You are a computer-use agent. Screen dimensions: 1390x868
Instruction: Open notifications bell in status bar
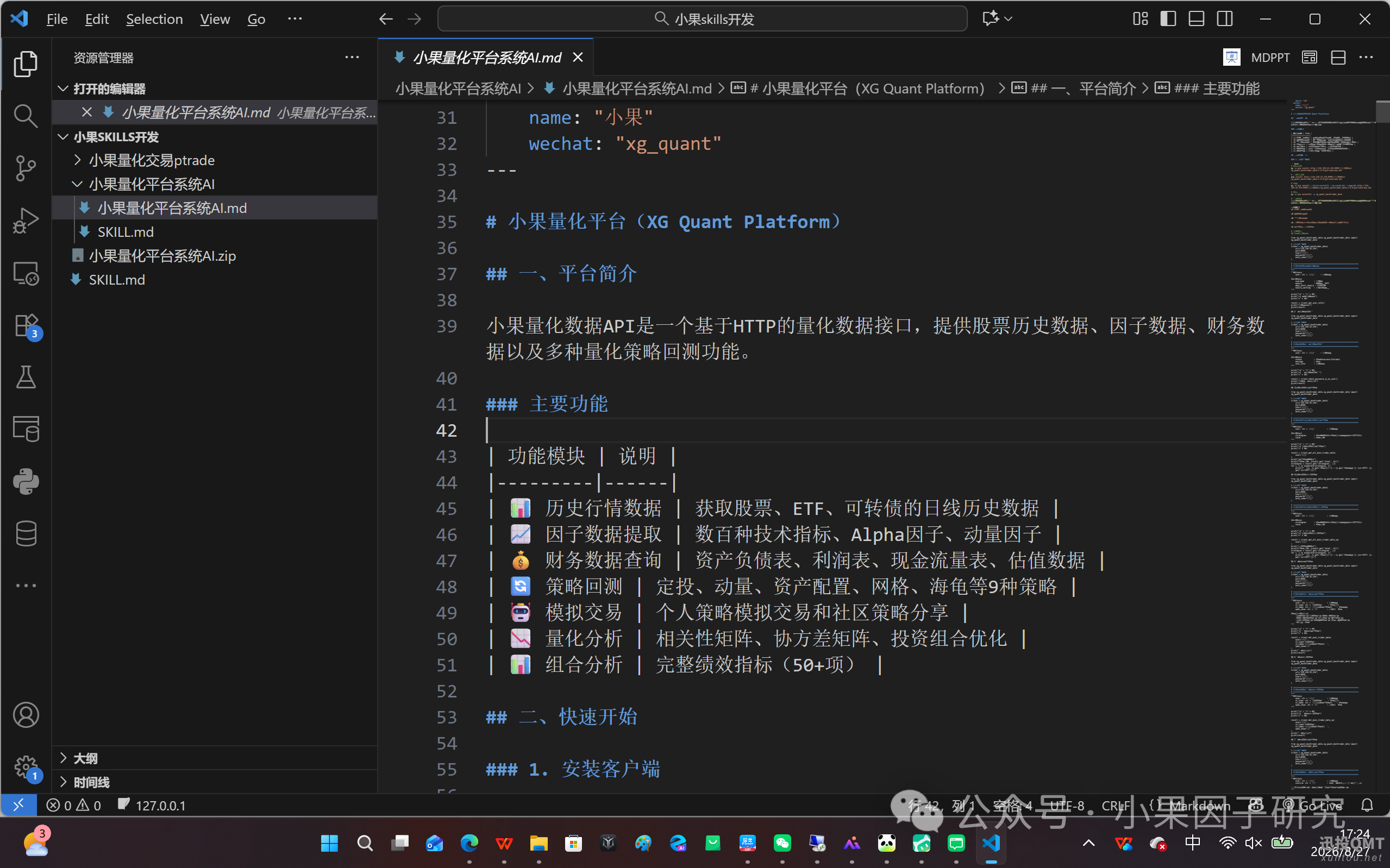(1367, 805)
